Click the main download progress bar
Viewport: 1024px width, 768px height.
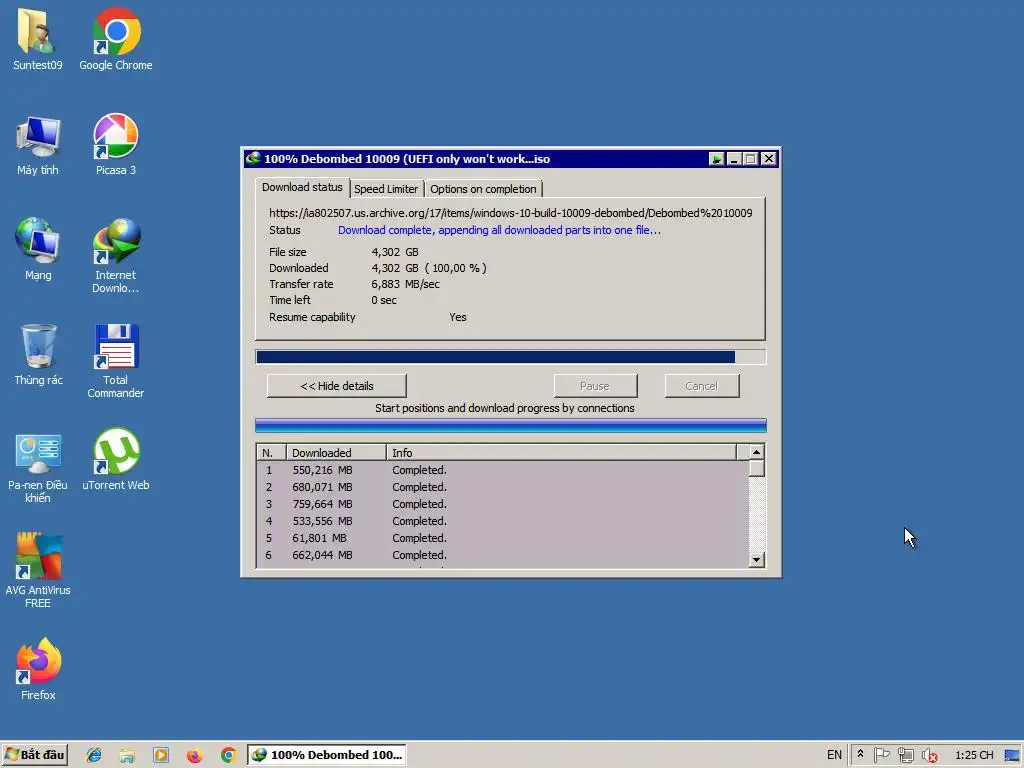click(511, 357)
